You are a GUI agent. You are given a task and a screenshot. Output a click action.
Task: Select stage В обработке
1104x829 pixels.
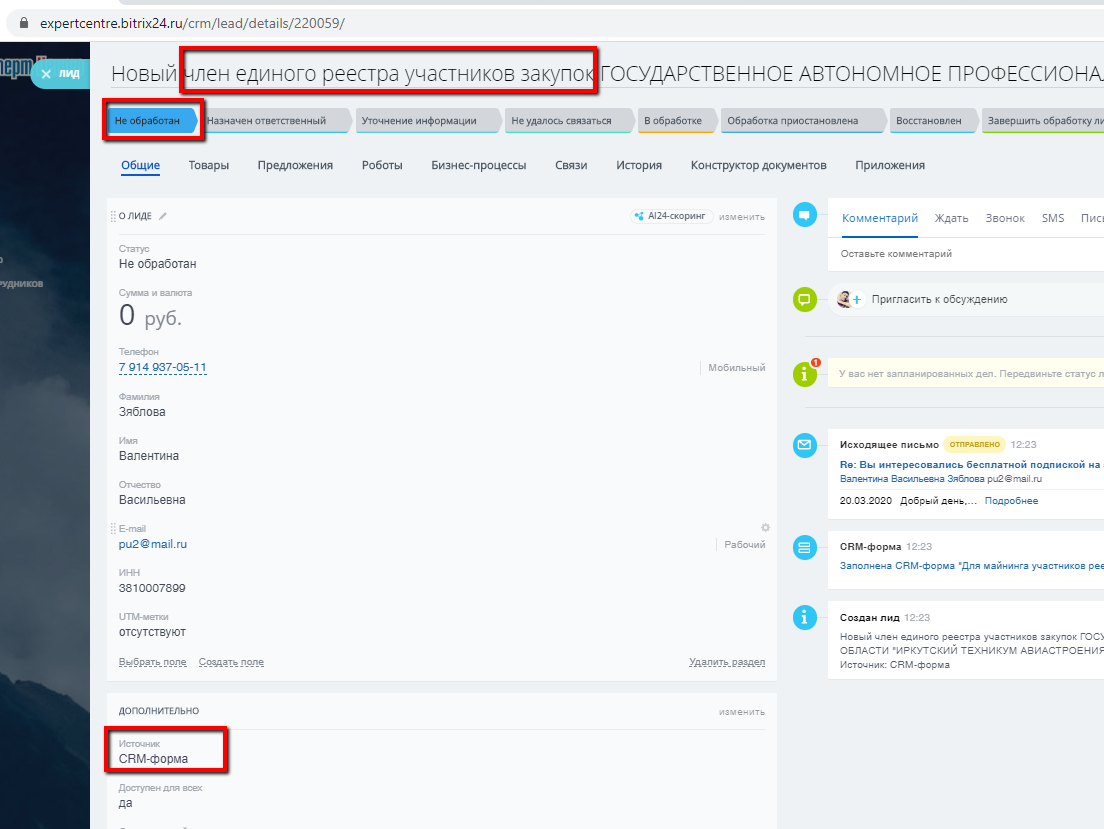pos(675,120)
